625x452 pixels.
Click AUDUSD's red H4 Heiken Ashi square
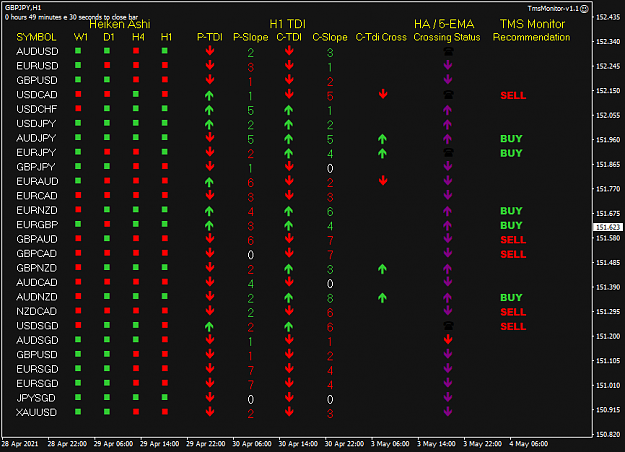[x=136, y=51]
